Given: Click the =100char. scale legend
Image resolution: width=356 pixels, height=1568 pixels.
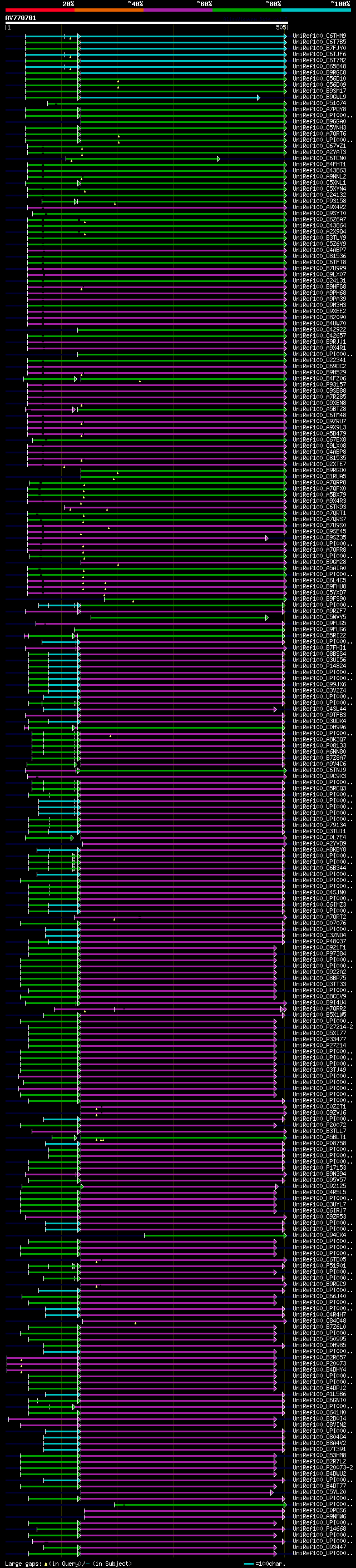Looking at the screenshot, I should coord(264,1563).
